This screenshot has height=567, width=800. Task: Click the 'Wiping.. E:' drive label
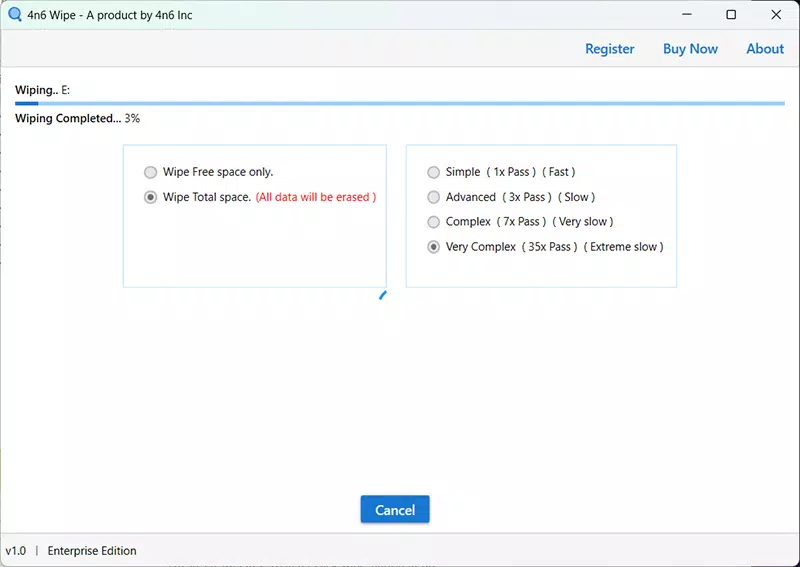42,90
